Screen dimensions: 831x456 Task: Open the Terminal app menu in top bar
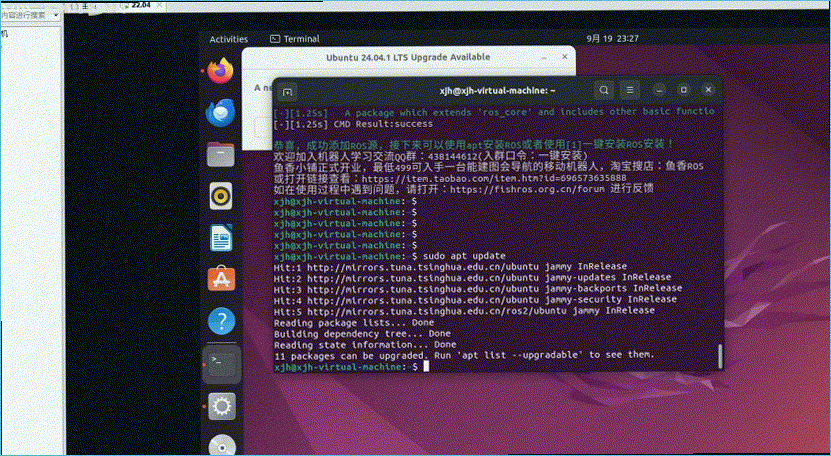[x=295, y=39]
